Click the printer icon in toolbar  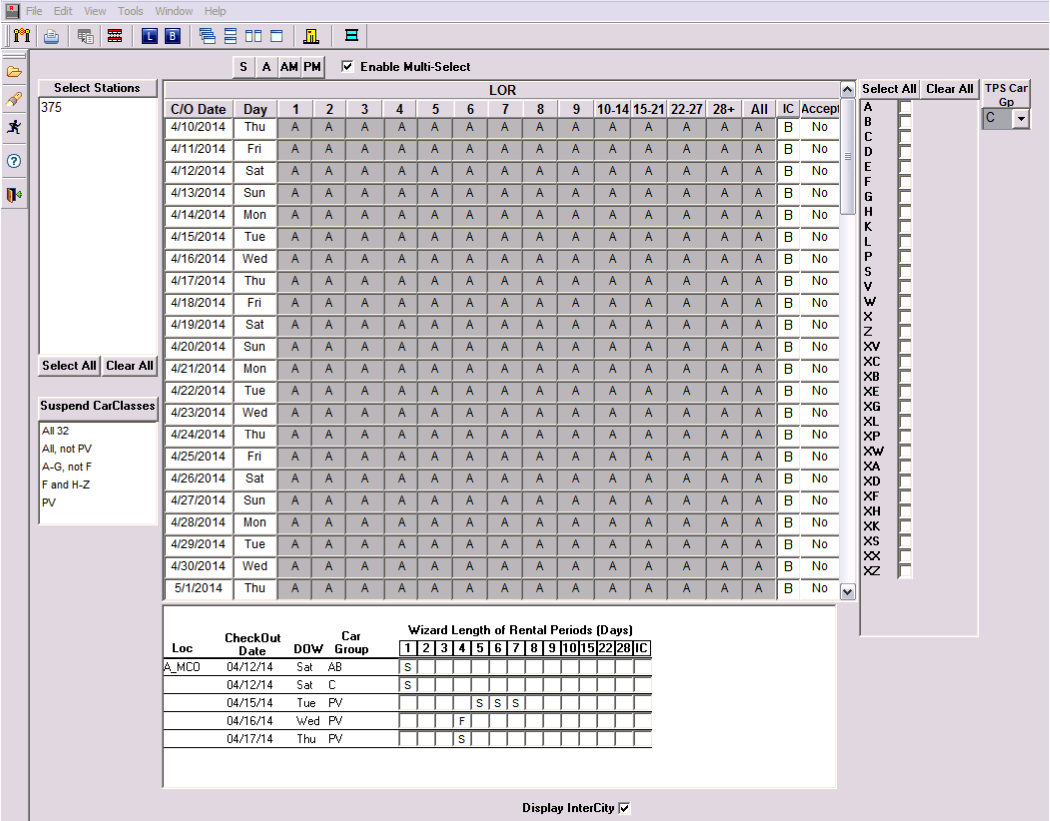point(52,36)
